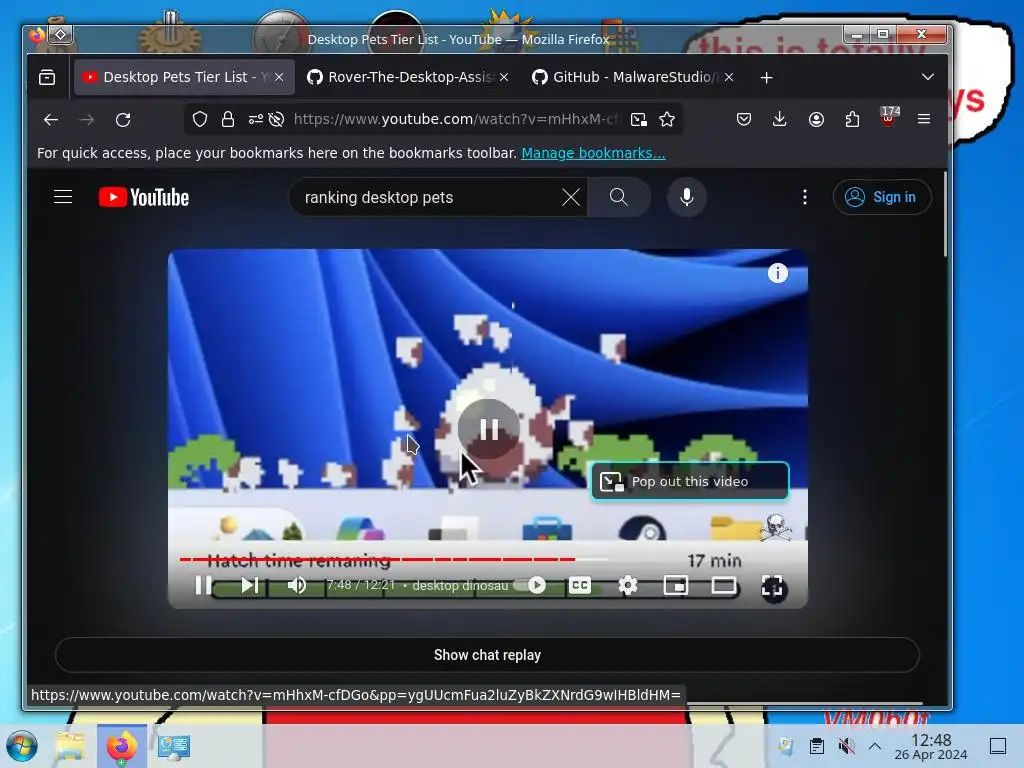This screenshot has height=768, width=1024.
Task: Switch to miniplayer mode
Action: pyautogui.click(x=675, y=585)
